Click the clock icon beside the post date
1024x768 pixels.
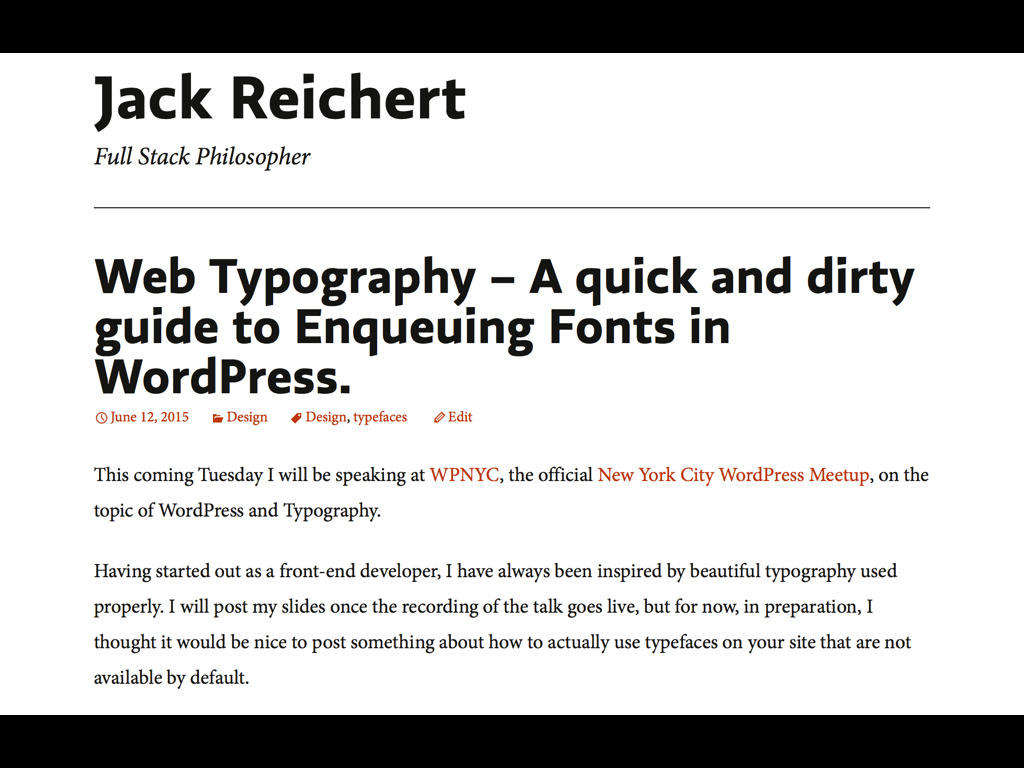tap(101, 418)
